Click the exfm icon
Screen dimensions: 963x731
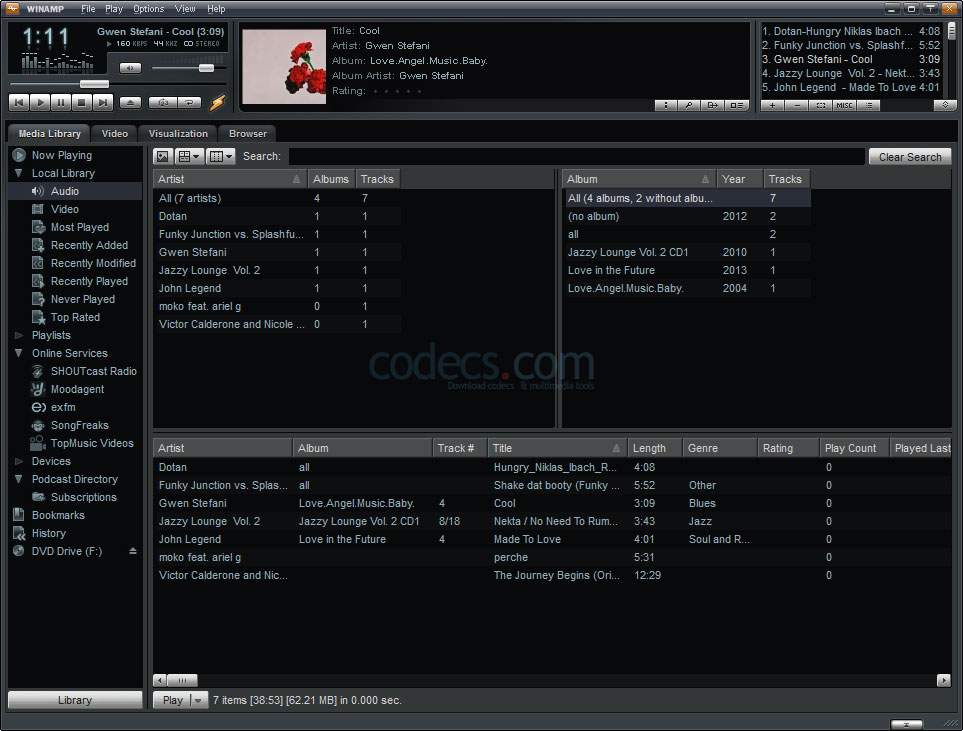click(x=38, y=407)
